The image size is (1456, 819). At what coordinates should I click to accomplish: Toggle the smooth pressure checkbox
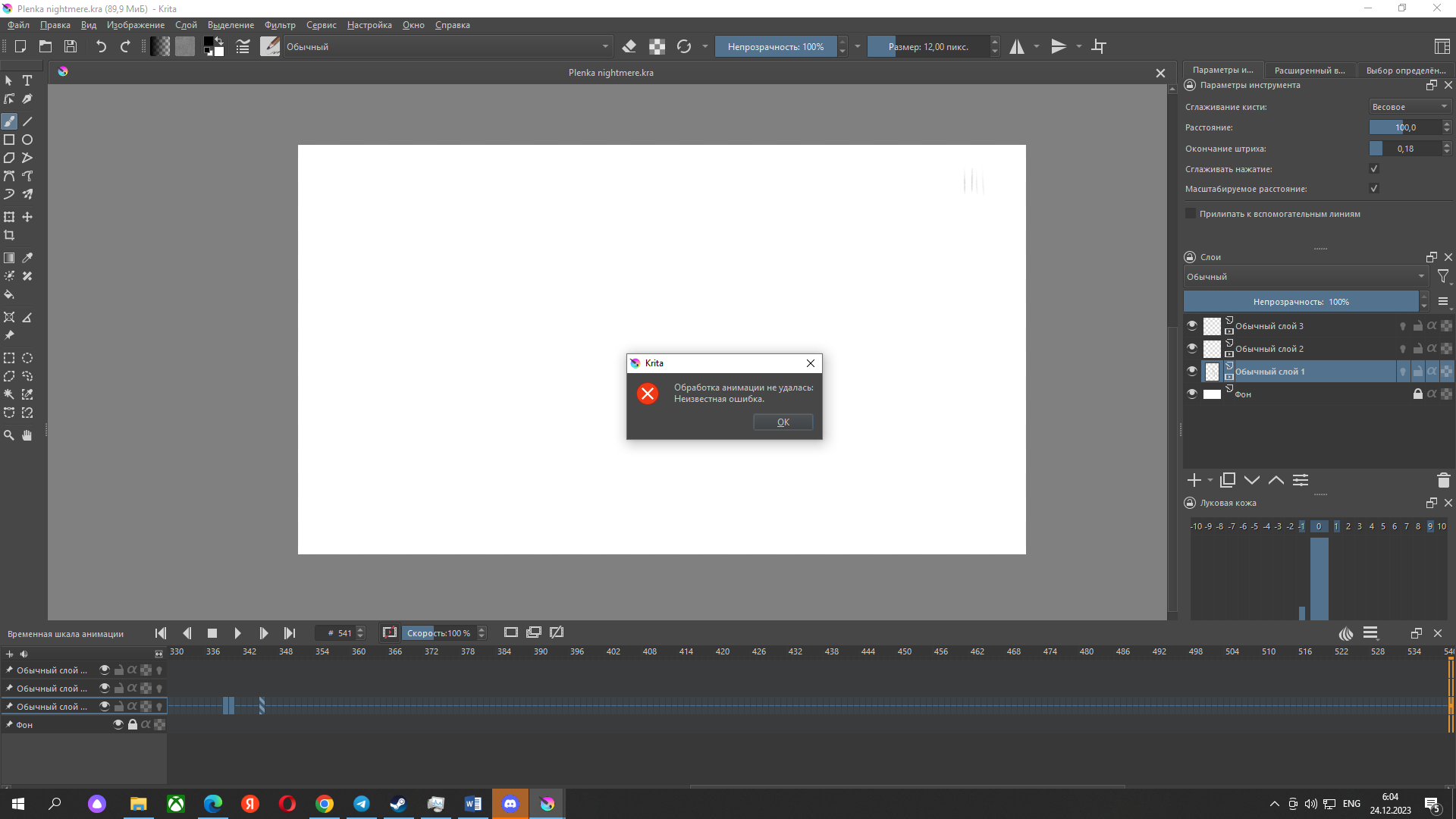1374,168
